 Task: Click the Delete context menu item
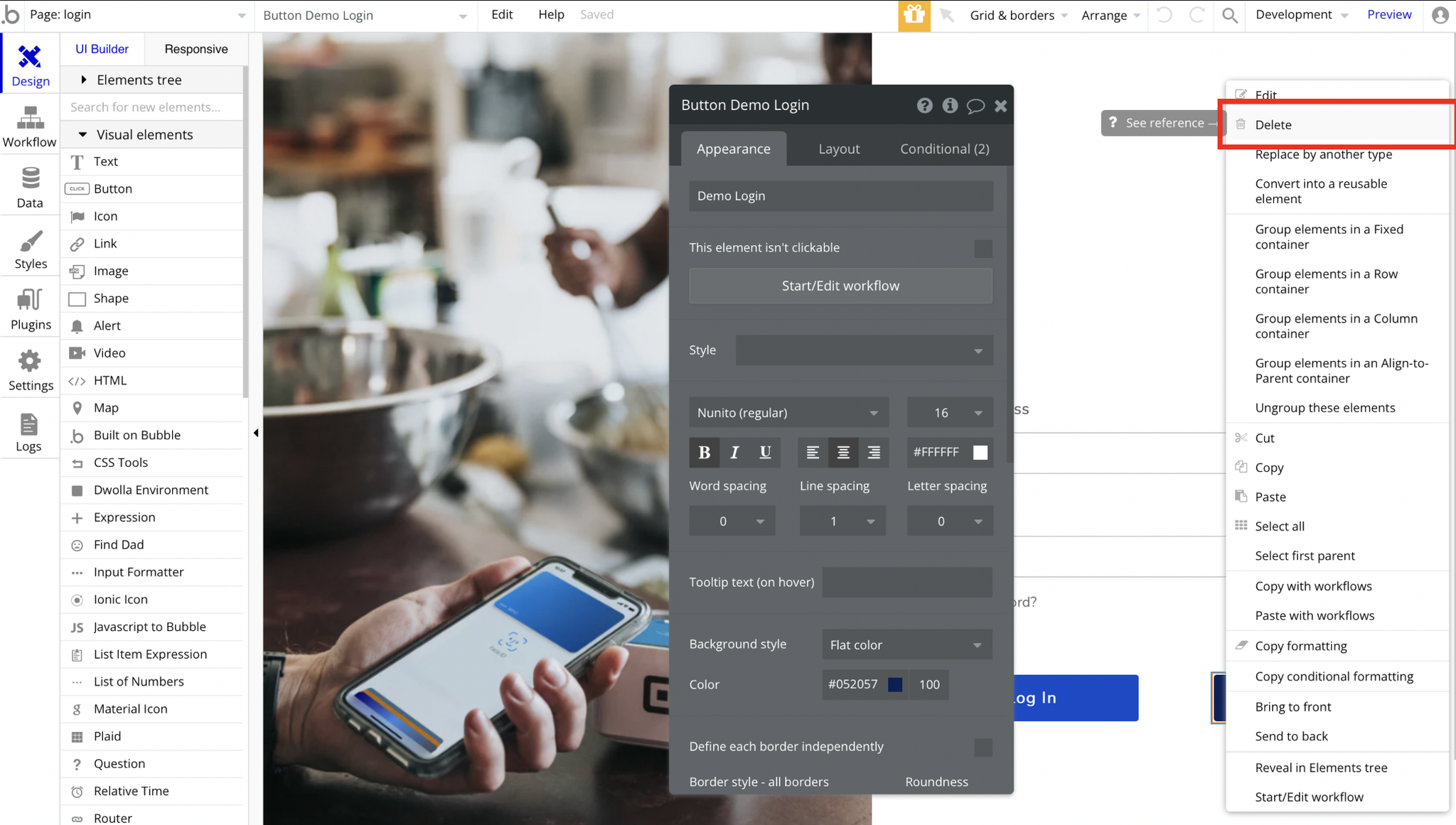(1272, 123)
